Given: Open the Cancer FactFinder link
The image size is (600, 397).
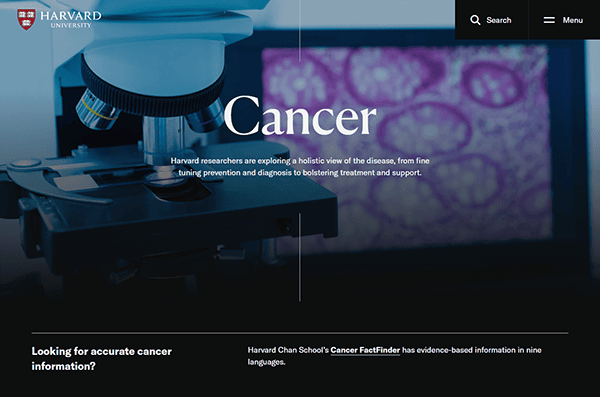Looking at the screenshot, I should 365,350.
